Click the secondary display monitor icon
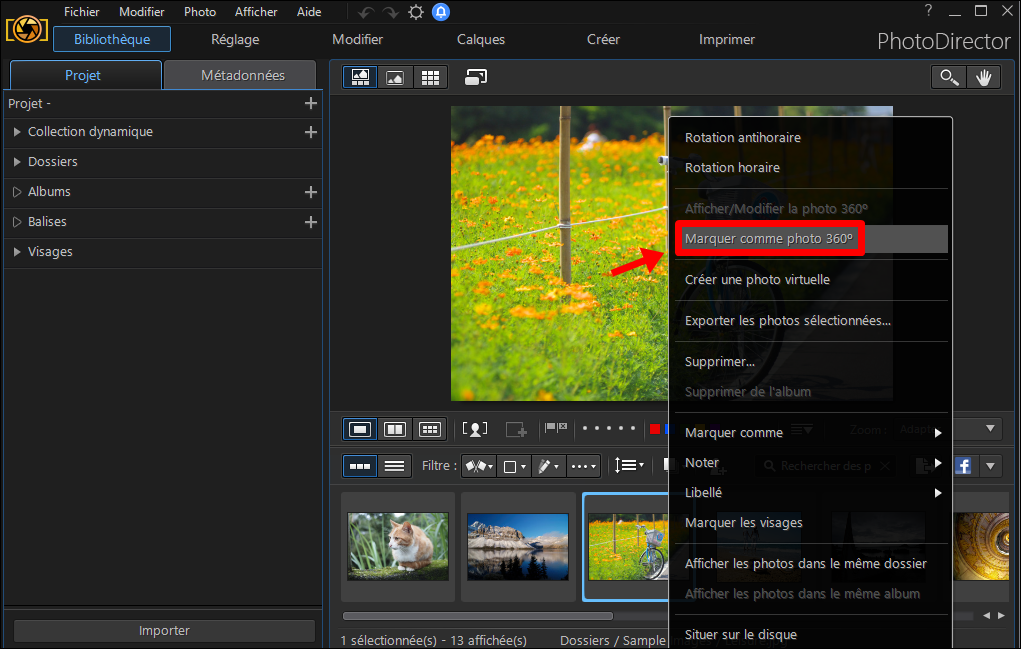Screen dimensions: 1021x649 coord(476,77)
